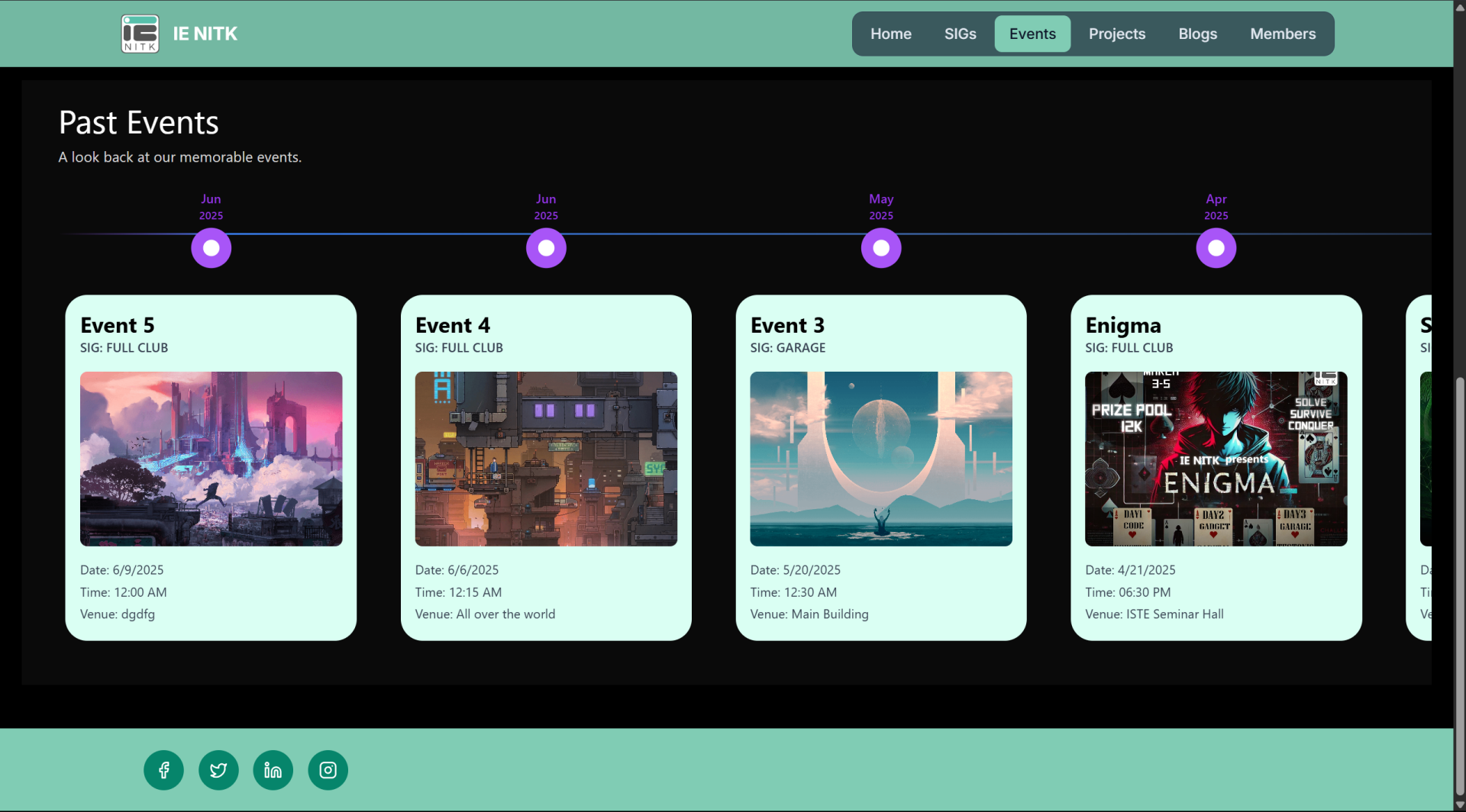The image size is (1466, 812).
Task: Open the Twitter social icon
Action: [218, 770]
